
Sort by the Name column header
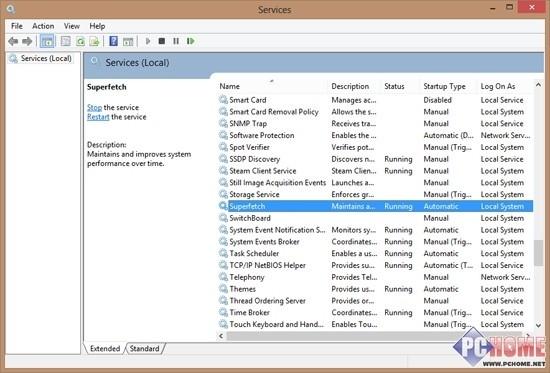230,86
